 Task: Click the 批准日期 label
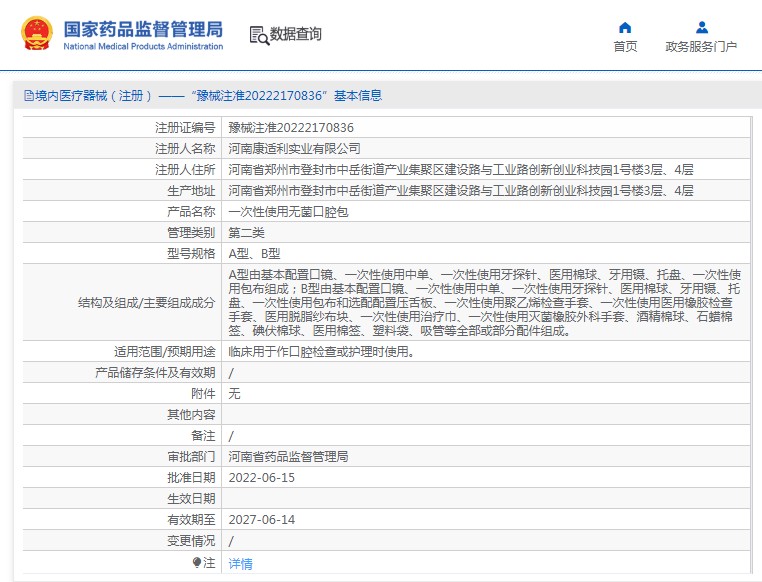coord(191,478)
